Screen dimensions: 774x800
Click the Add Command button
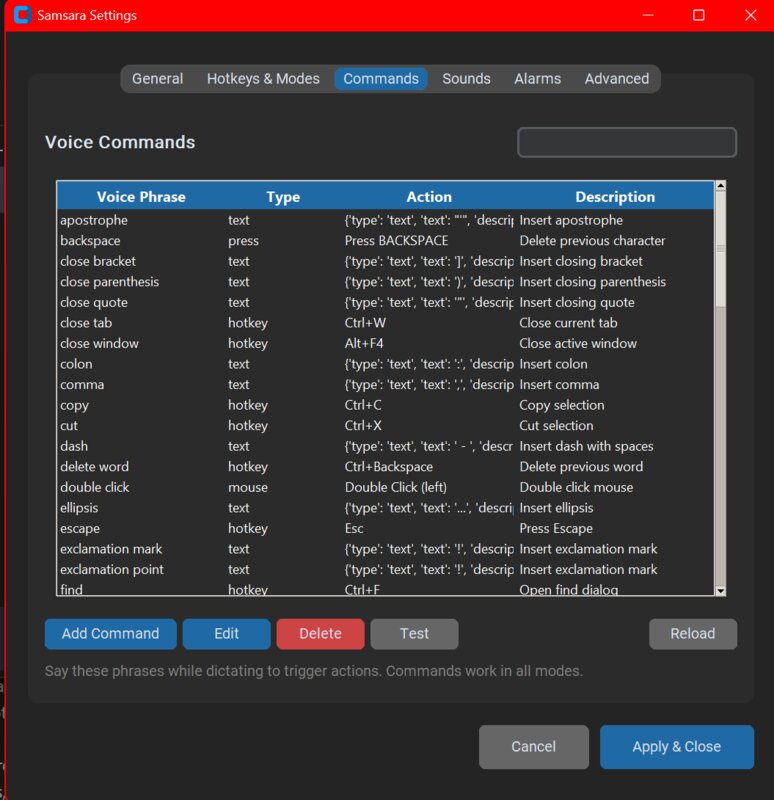pyautogui.click(x=110, y=634)
